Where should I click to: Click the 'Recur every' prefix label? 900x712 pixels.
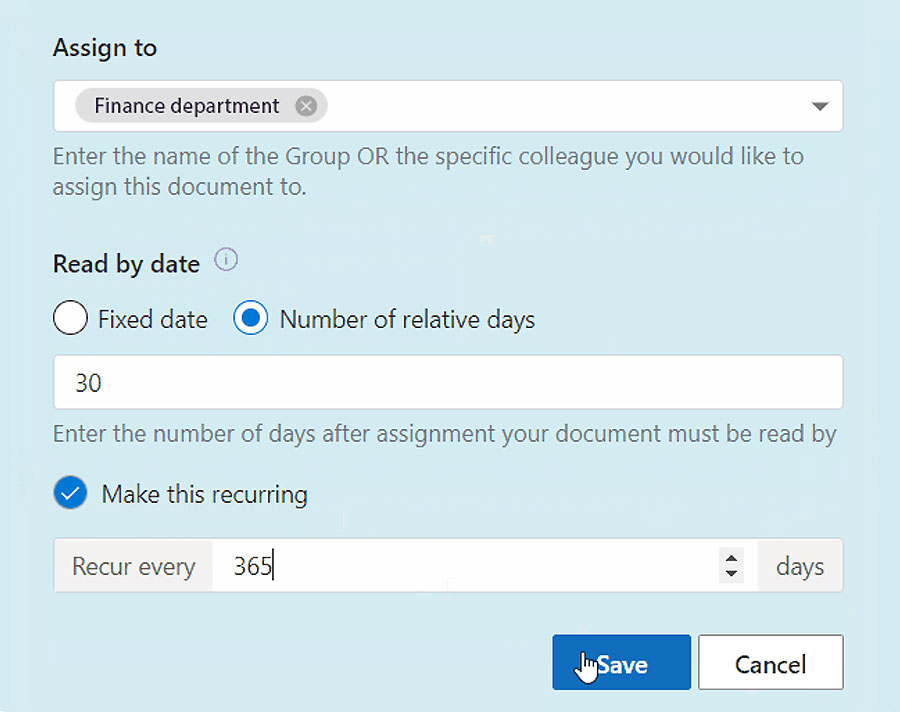pyautogui.click(x=133, y=566)
